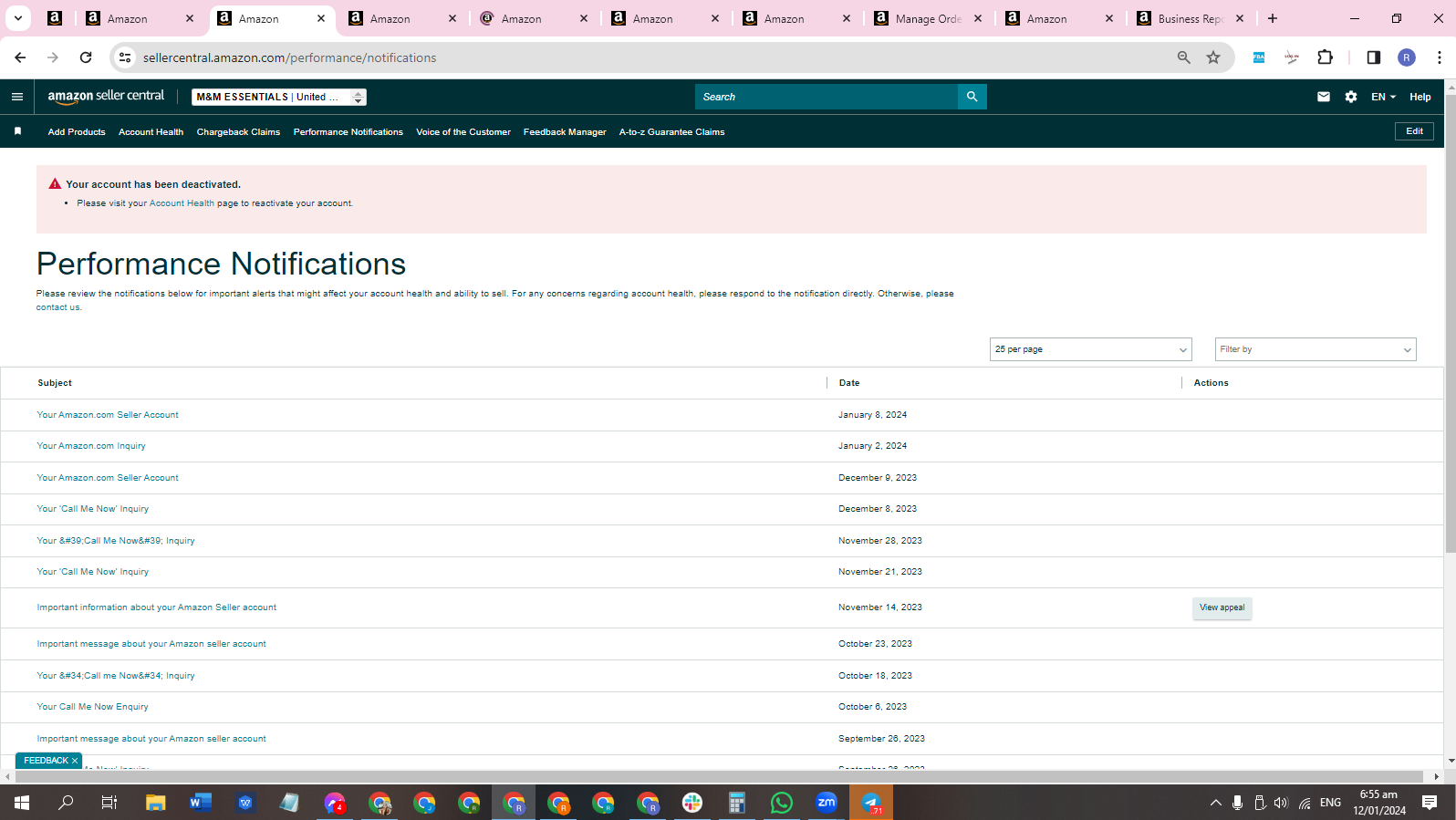Click the contact us link

click(x=58, y=307)
